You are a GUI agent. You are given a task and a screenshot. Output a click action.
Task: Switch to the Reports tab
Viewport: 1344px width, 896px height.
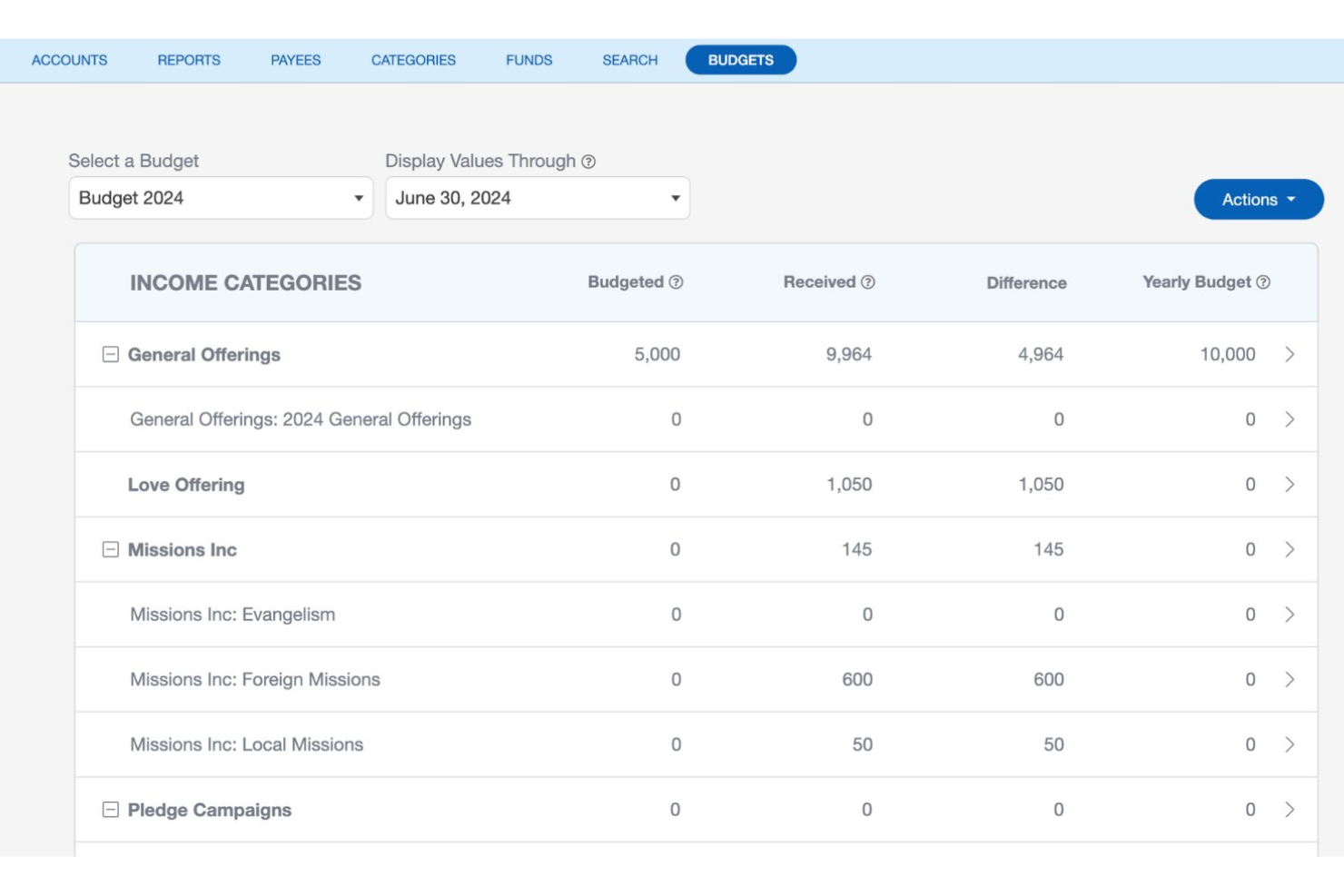coord(189,60)
